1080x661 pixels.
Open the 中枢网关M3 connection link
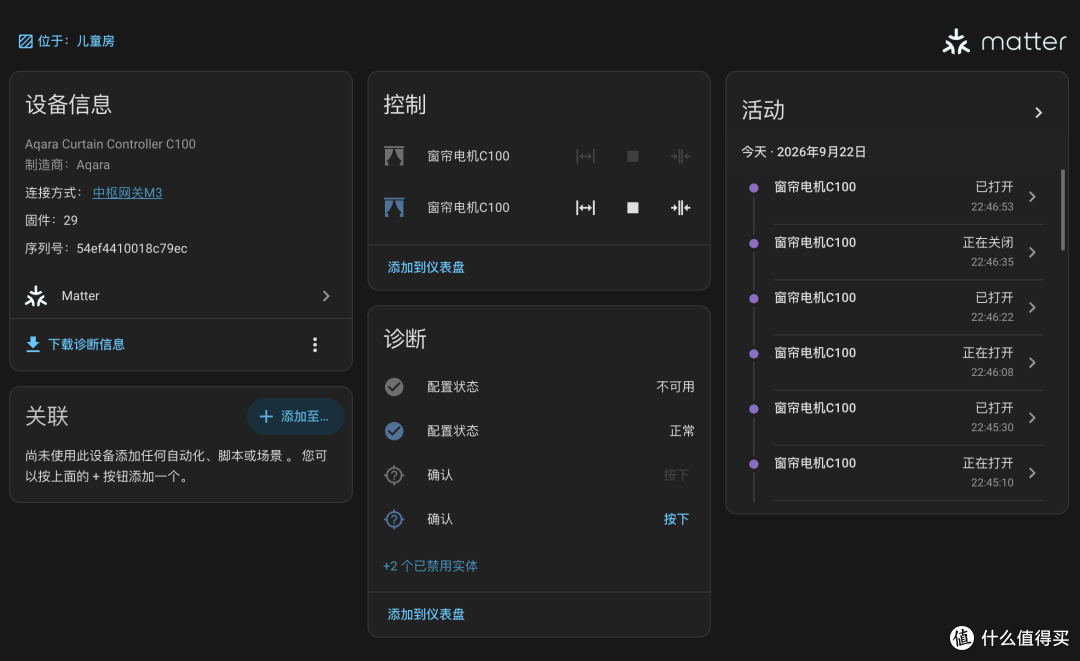[127, 193]
